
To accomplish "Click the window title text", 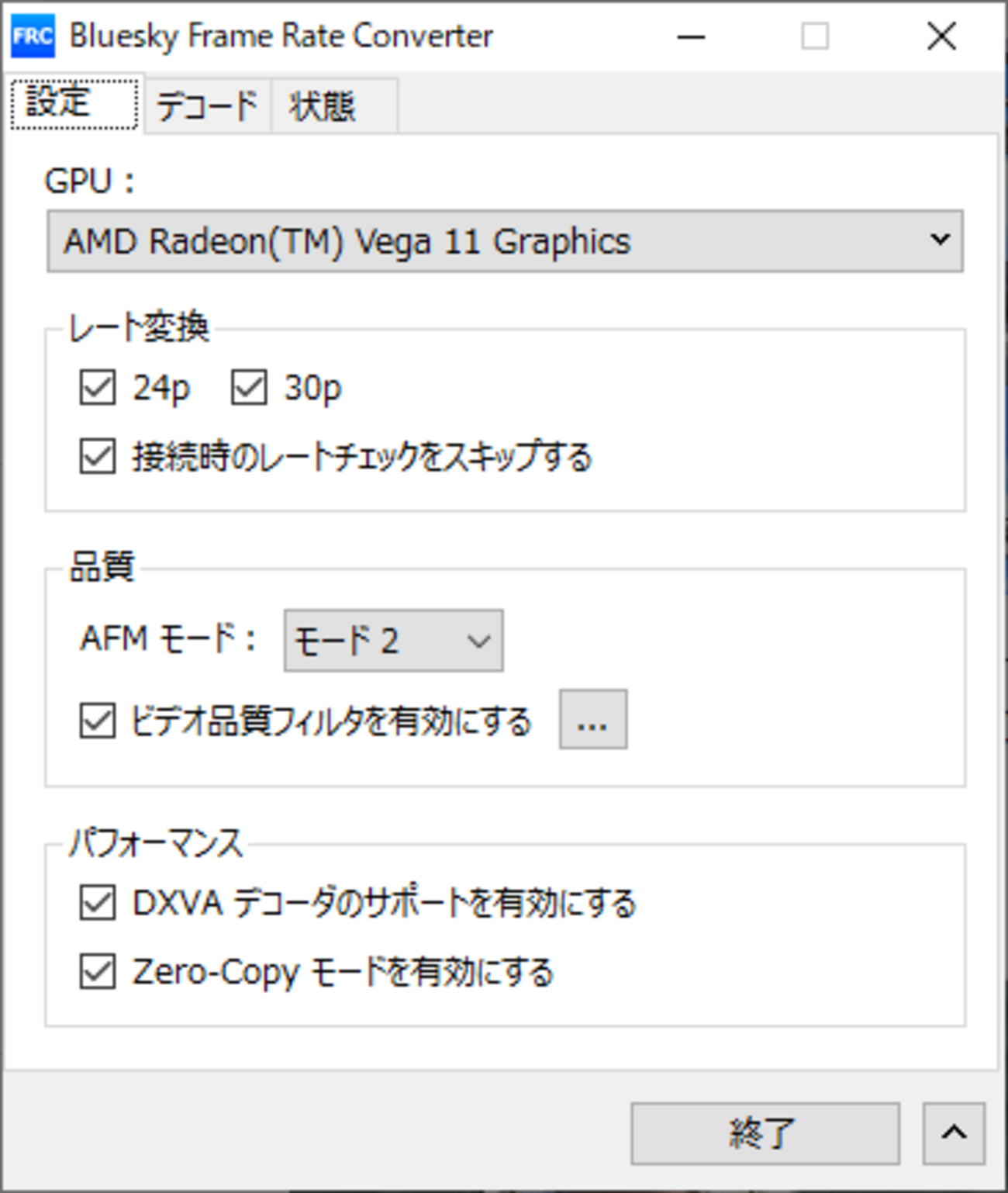I will (281, 36).
